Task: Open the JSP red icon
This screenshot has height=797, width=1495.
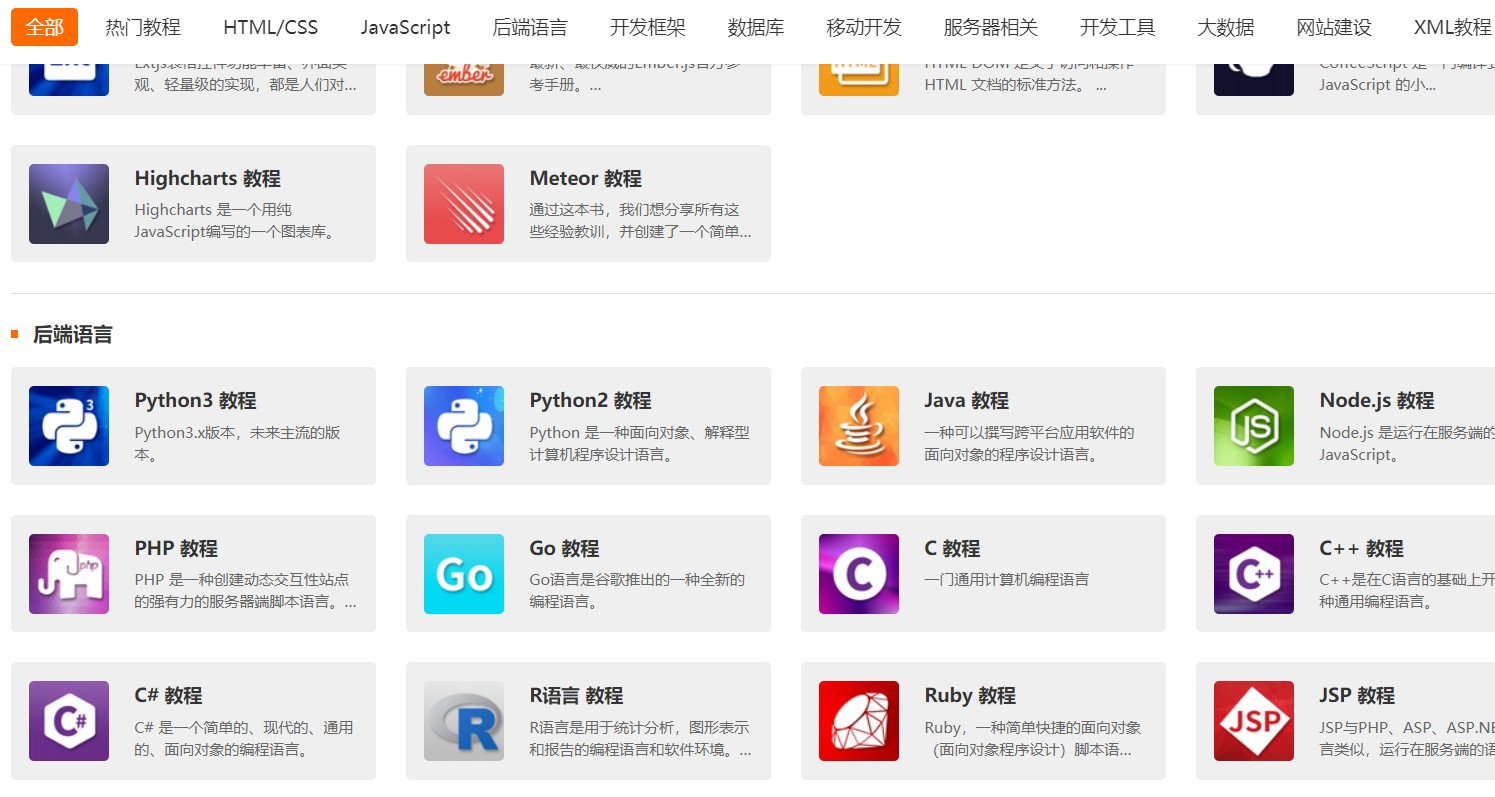Action: tap(1254, 721)
